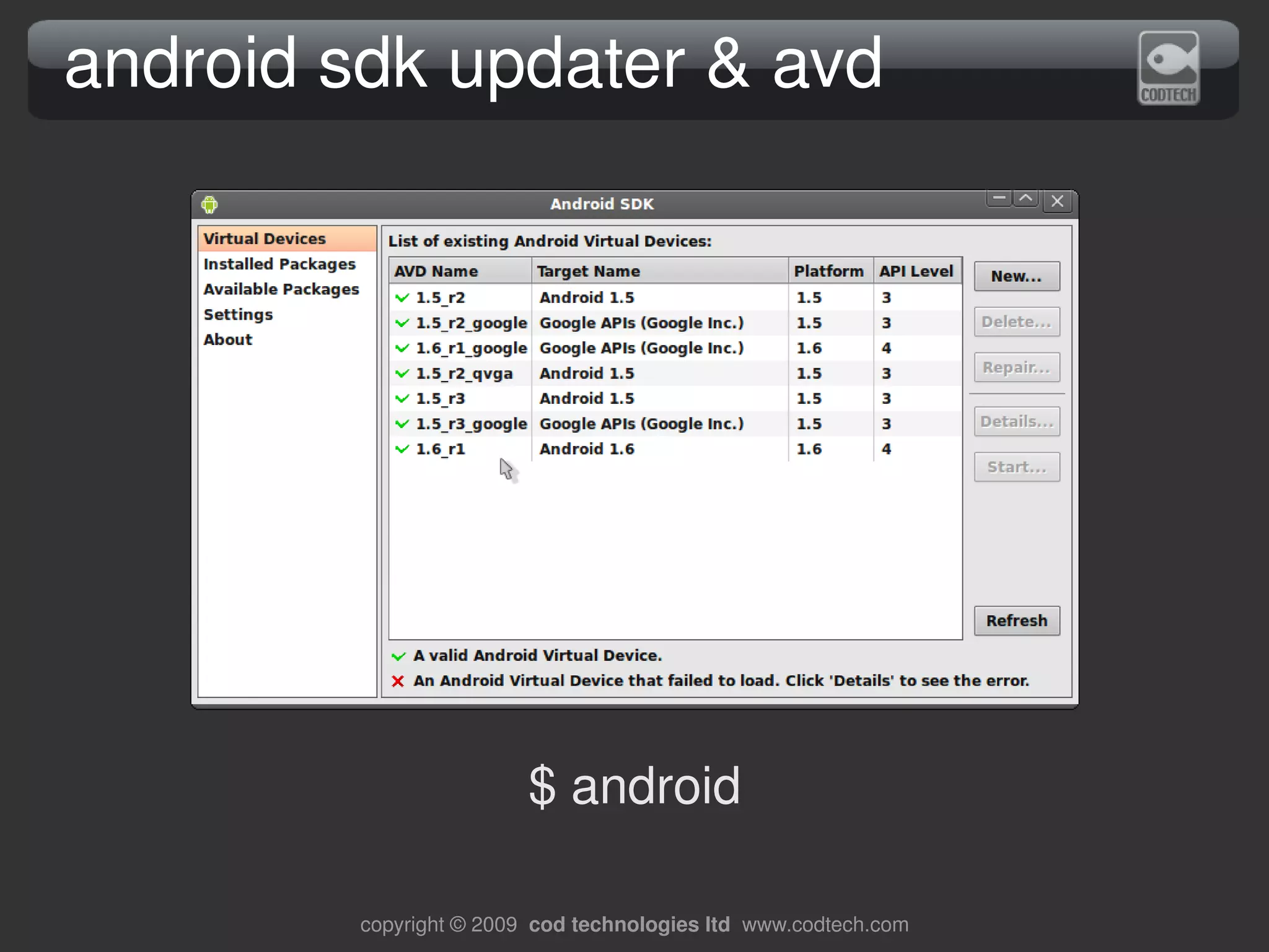
Task: Select the 1.6_r1_google AVD name
Action: [x=472, y=349]
